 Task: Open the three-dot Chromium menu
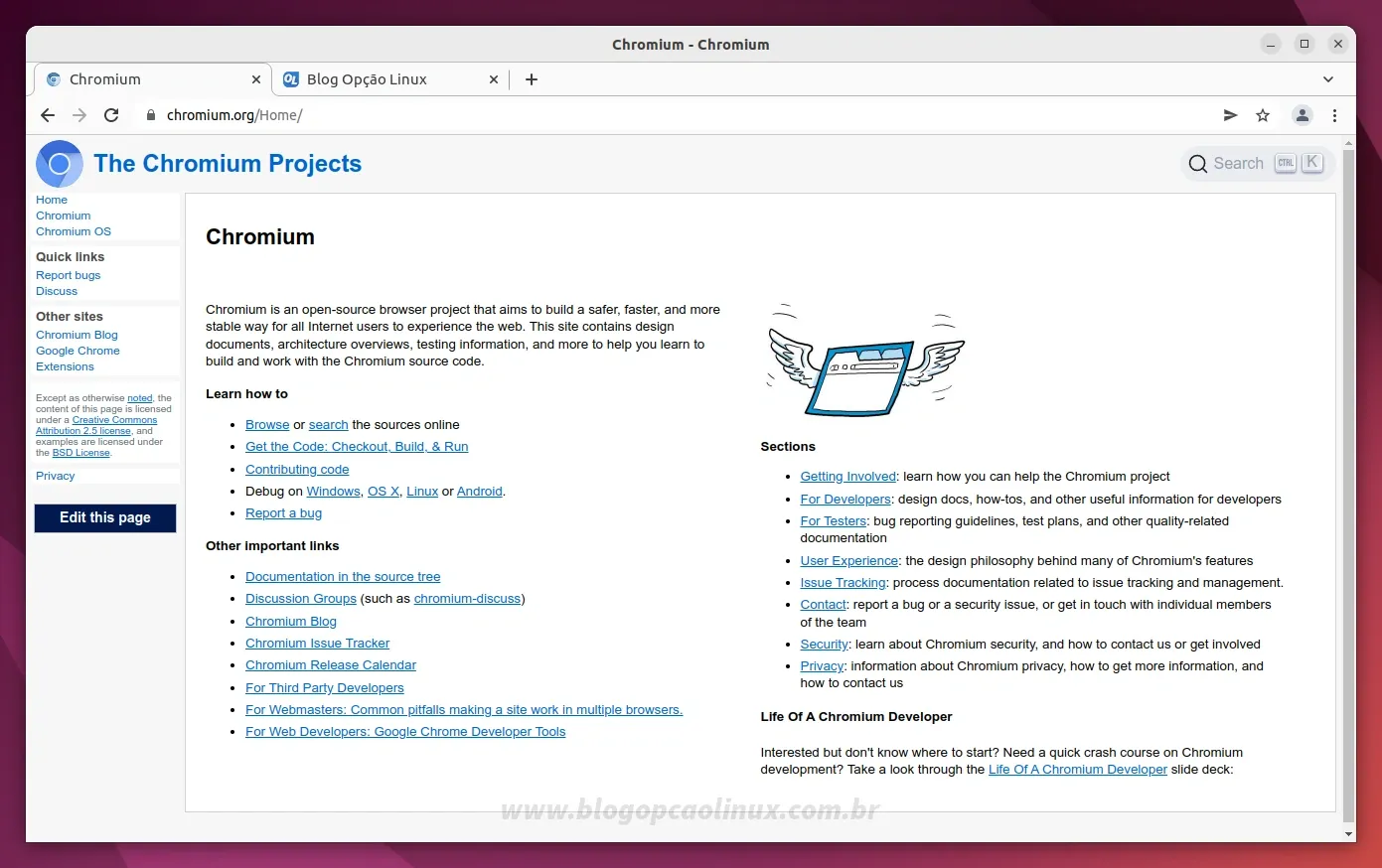(x=1334, y=115)
